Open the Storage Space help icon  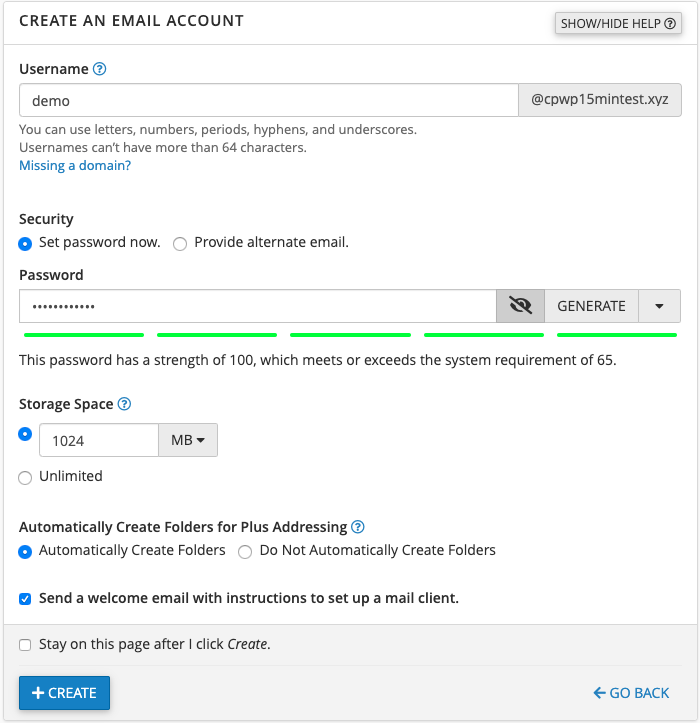tap(124, 404)
